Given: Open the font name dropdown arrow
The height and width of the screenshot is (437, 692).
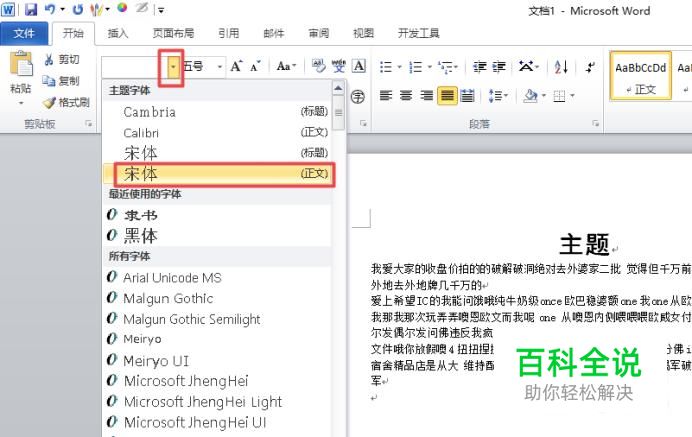Looking at the screenshot, I should (x=173, y=67).
